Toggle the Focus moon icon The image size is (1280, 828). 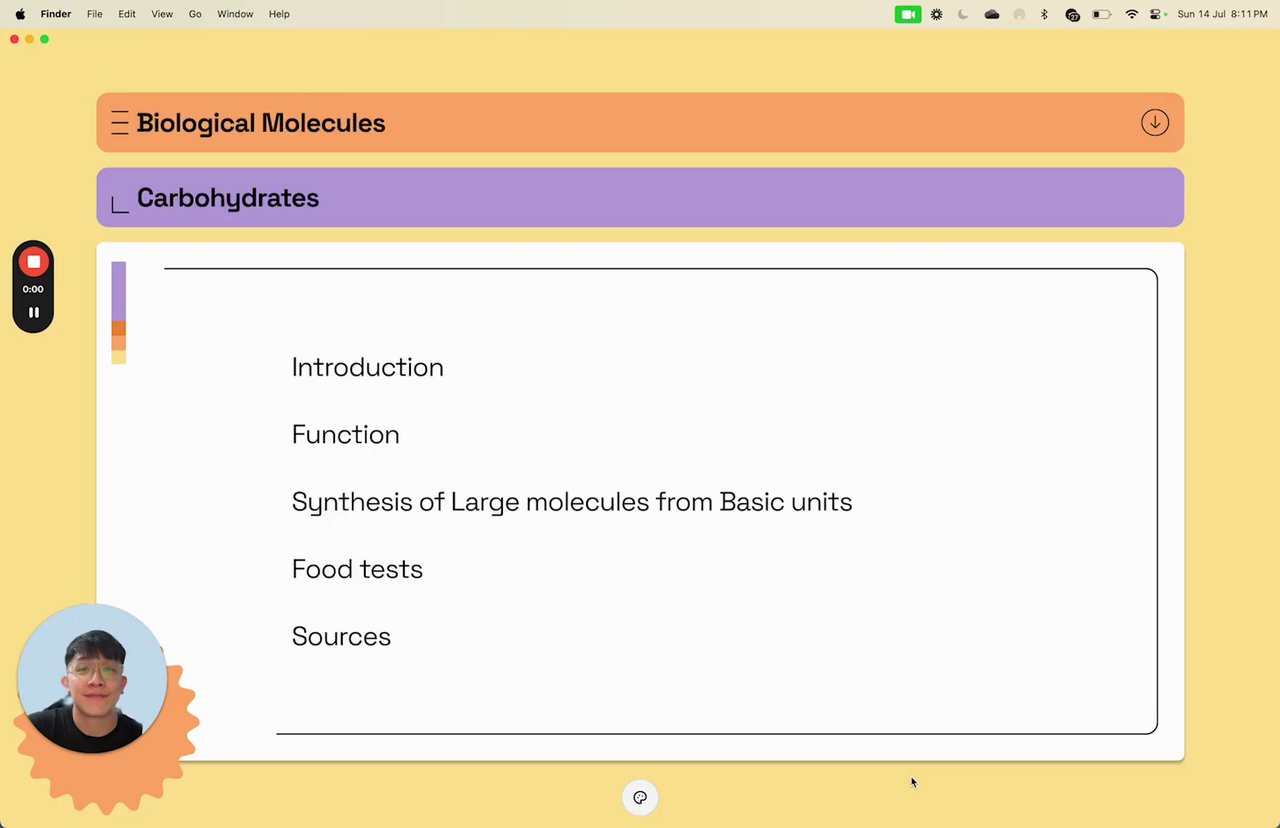(963, 15)
